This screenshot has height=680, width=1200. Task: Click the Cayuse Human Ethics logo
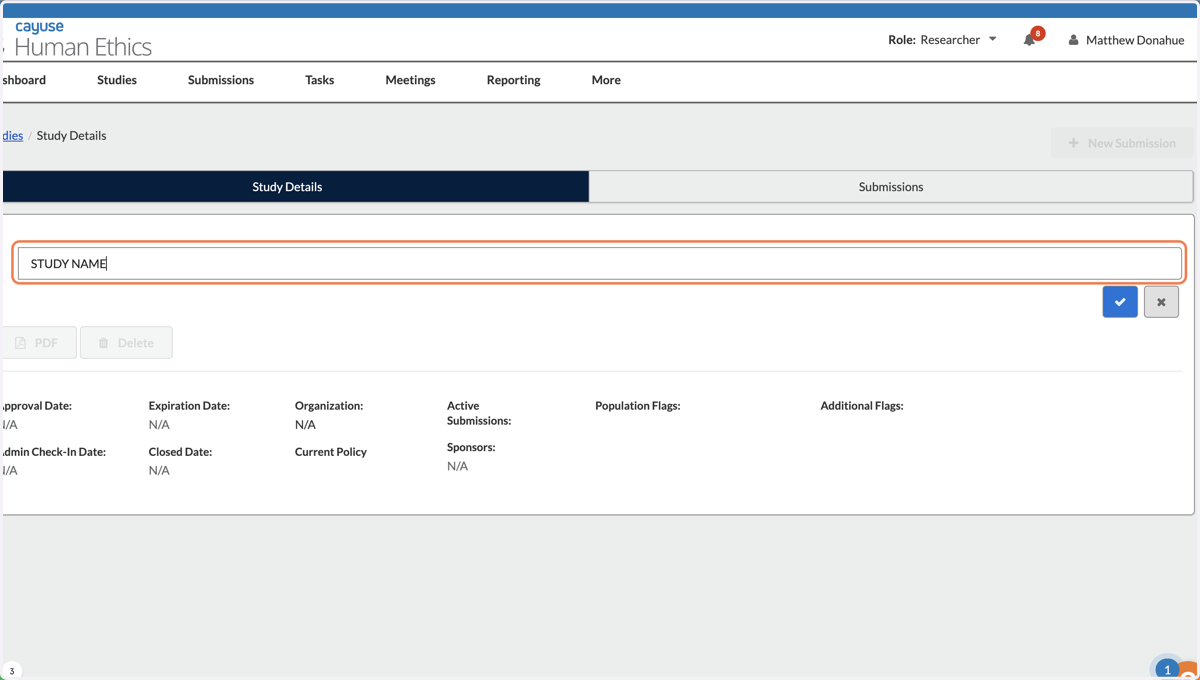(x=82, y=40)
